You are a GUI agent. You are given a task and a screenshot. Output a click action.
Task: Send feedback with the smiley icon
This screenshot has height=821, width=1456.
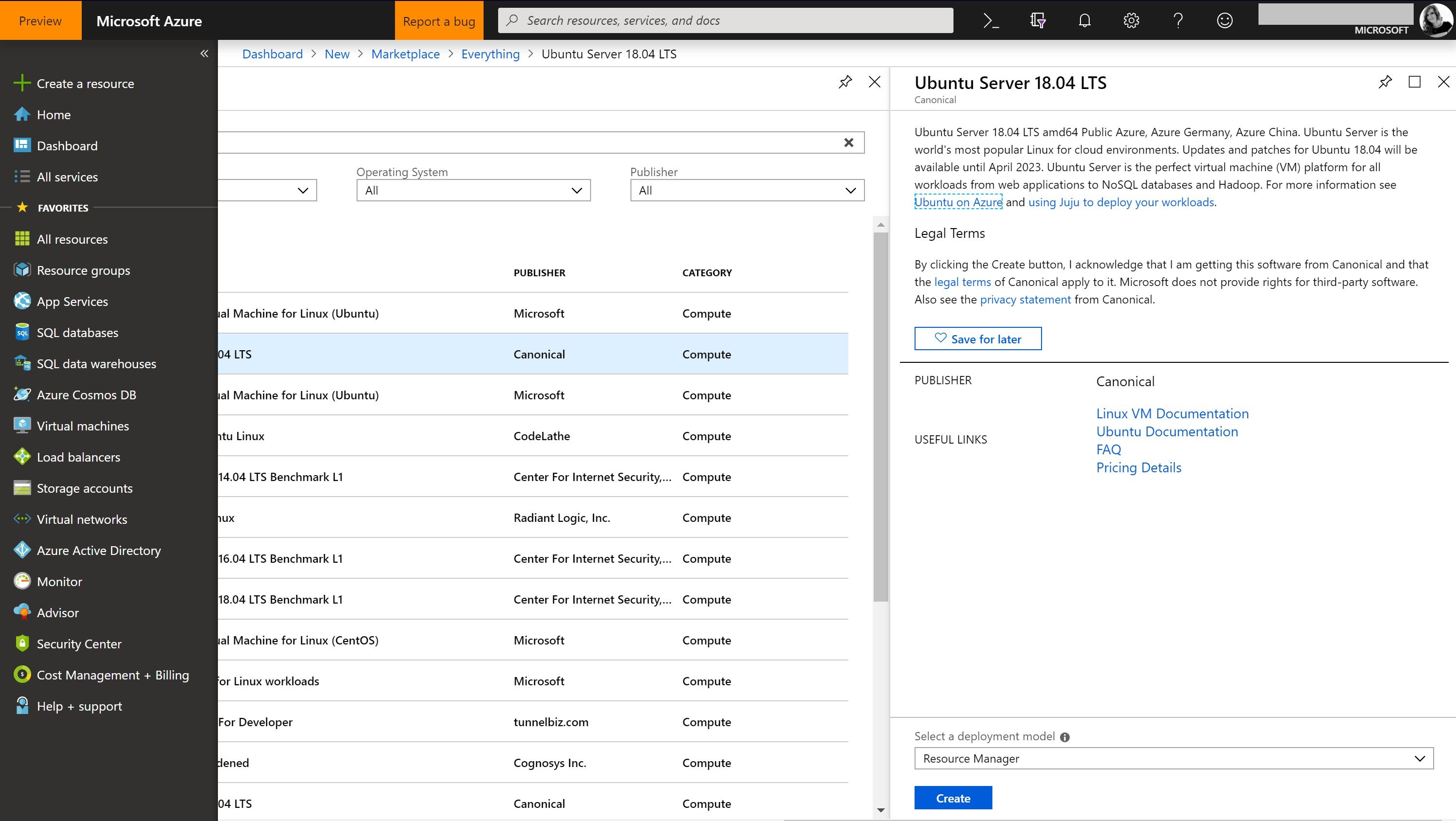click(x=1224, y=20)
